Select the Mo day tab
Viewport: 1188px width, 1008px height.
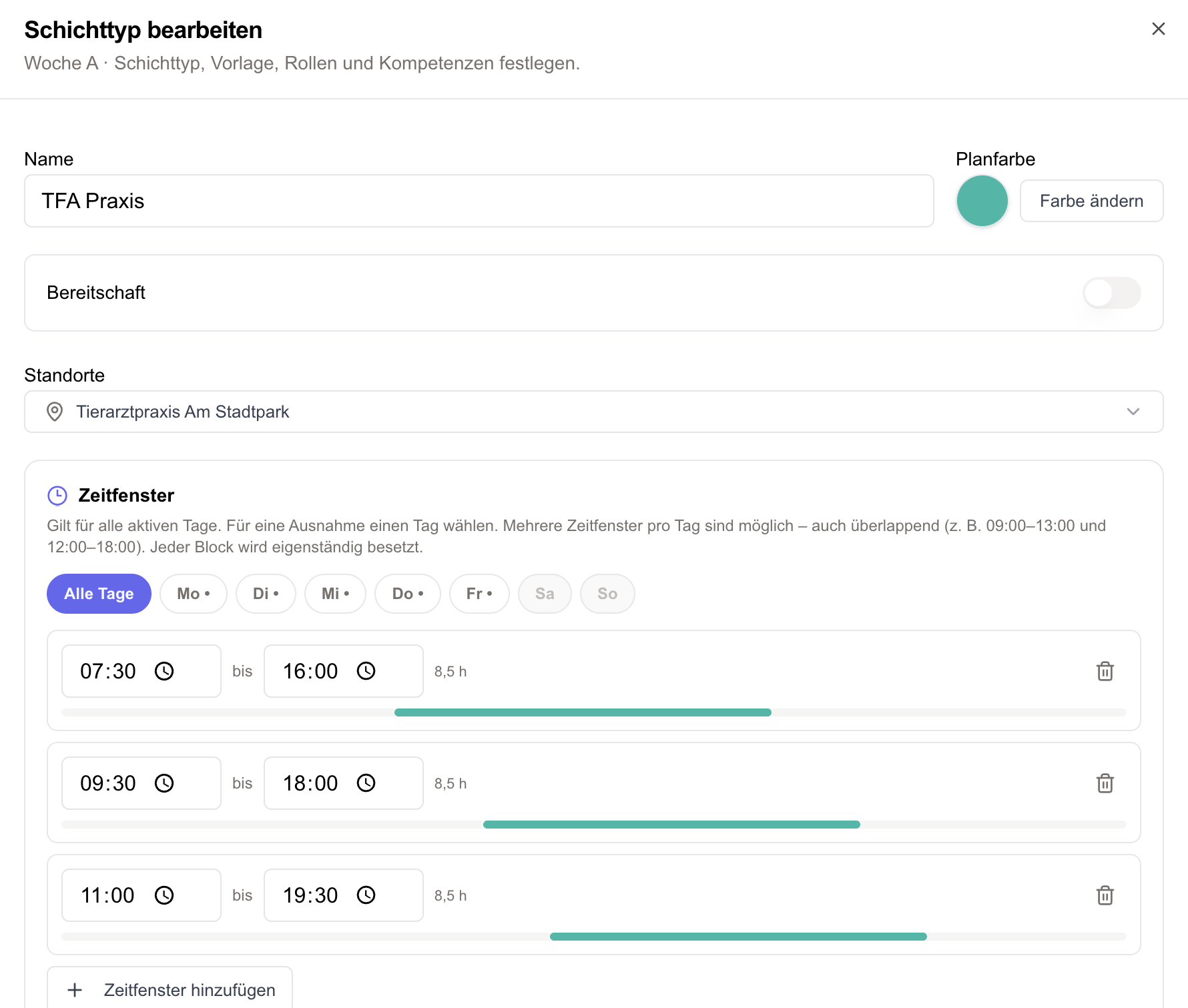[x=194, y=594]
